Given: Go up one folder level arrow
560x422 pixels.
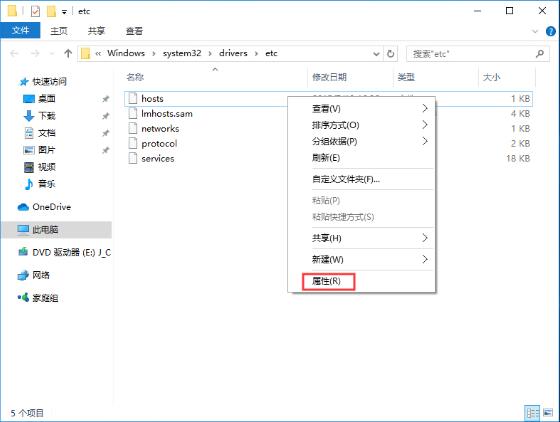Looking at the screenshot, I should tap(68, 54).
